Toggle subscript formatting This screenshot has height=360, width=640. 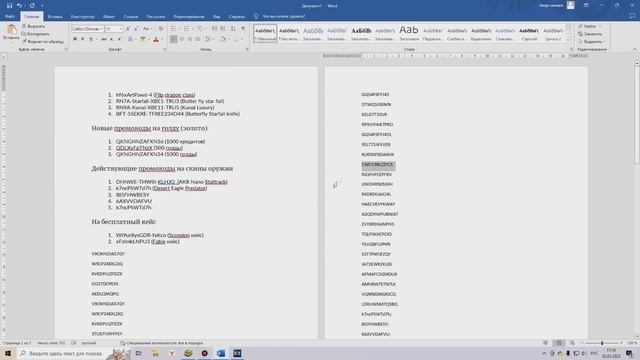112,39
